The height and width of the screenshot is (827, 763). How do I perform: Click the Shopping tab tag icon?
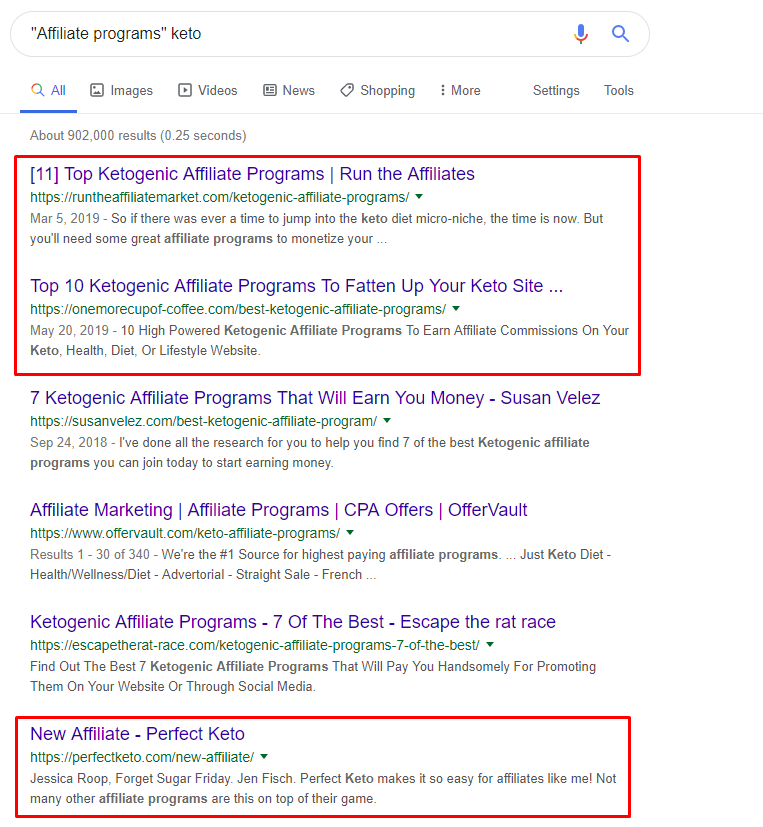tap(347, 90)
